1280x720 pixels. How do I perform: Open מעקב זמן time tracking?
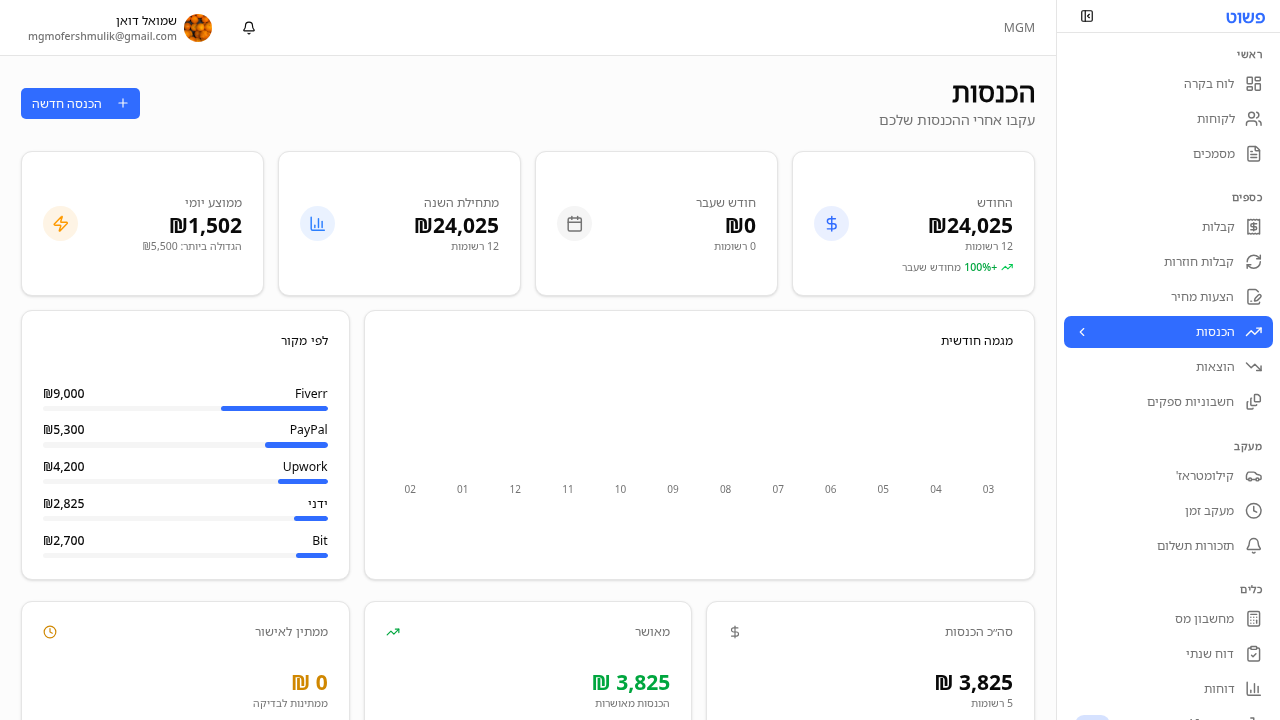point(1208,511)
